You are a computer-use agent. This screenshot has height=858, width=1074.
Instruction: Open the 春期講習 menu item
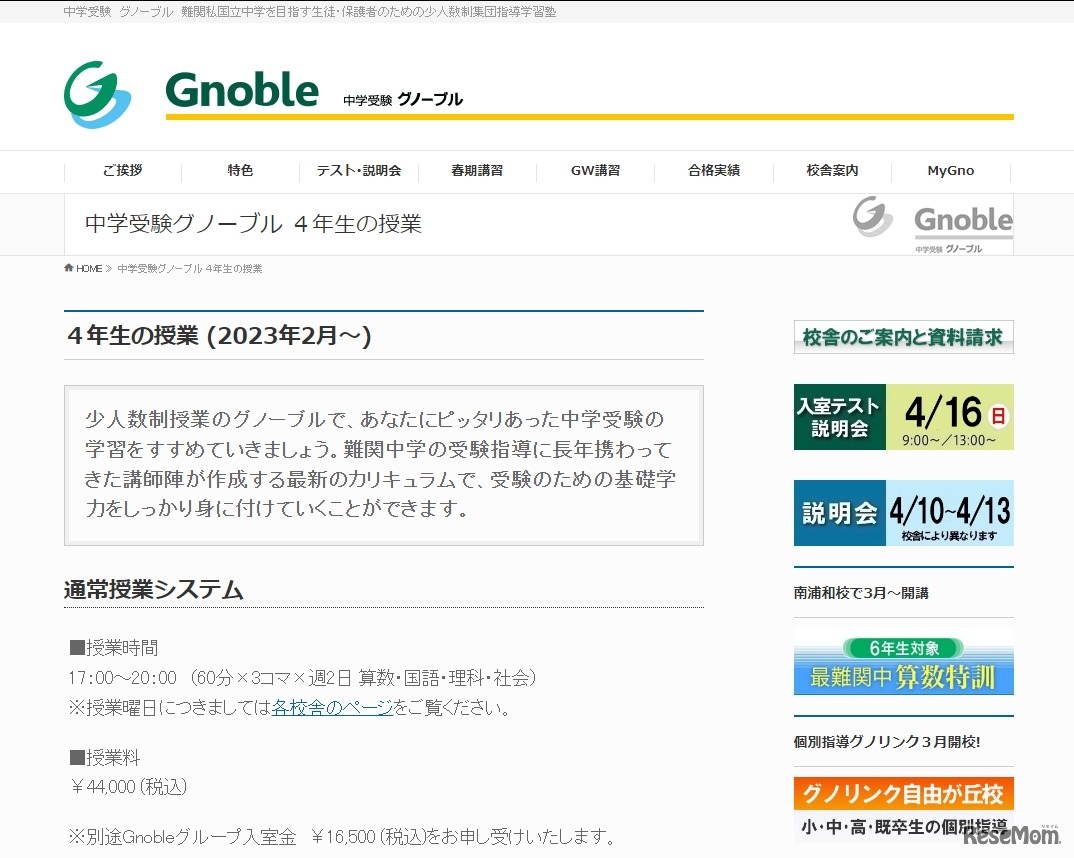point(477,171)
